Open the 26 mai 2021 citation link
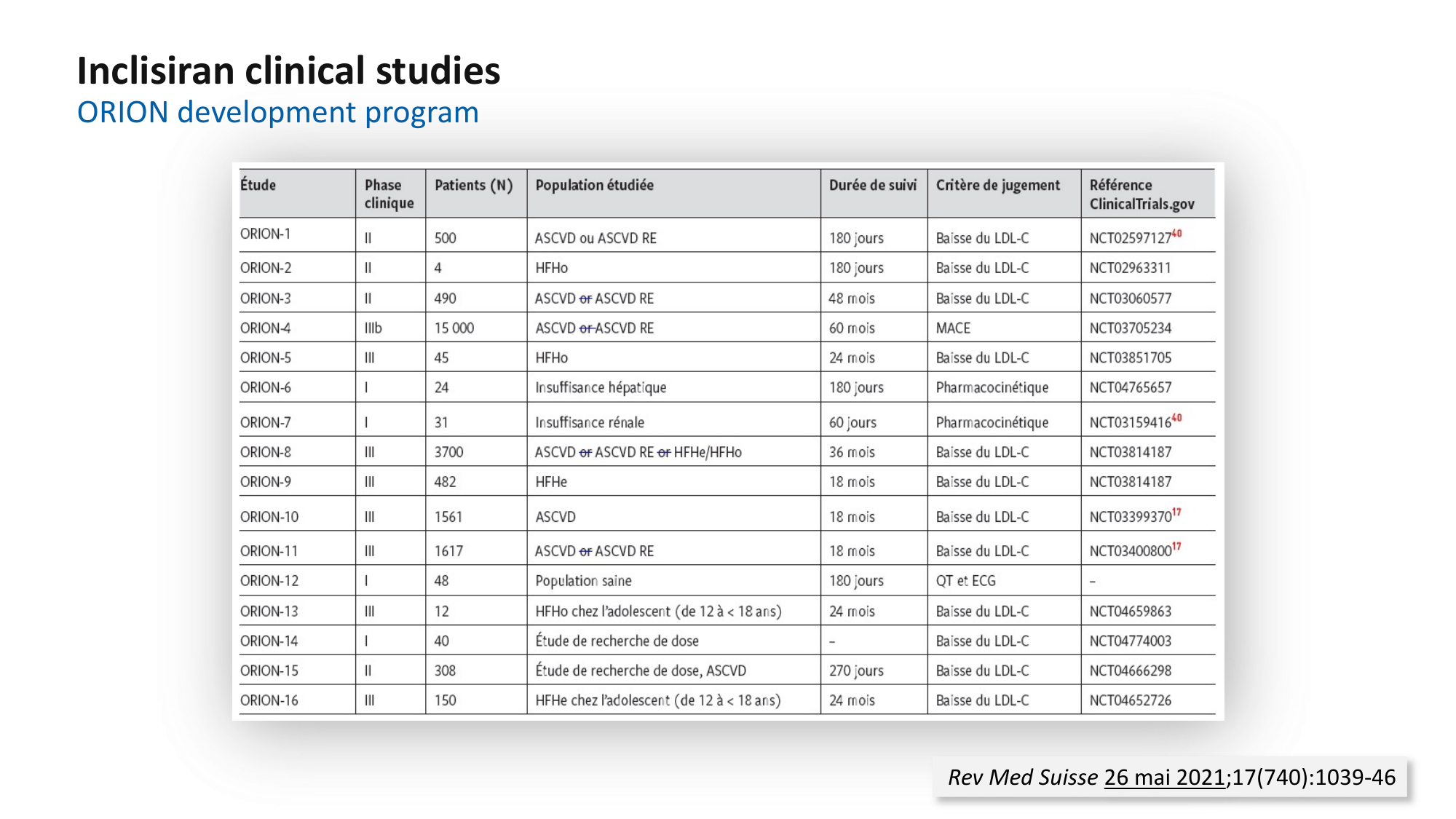Screen dimensions: 1456x819 1164,778
